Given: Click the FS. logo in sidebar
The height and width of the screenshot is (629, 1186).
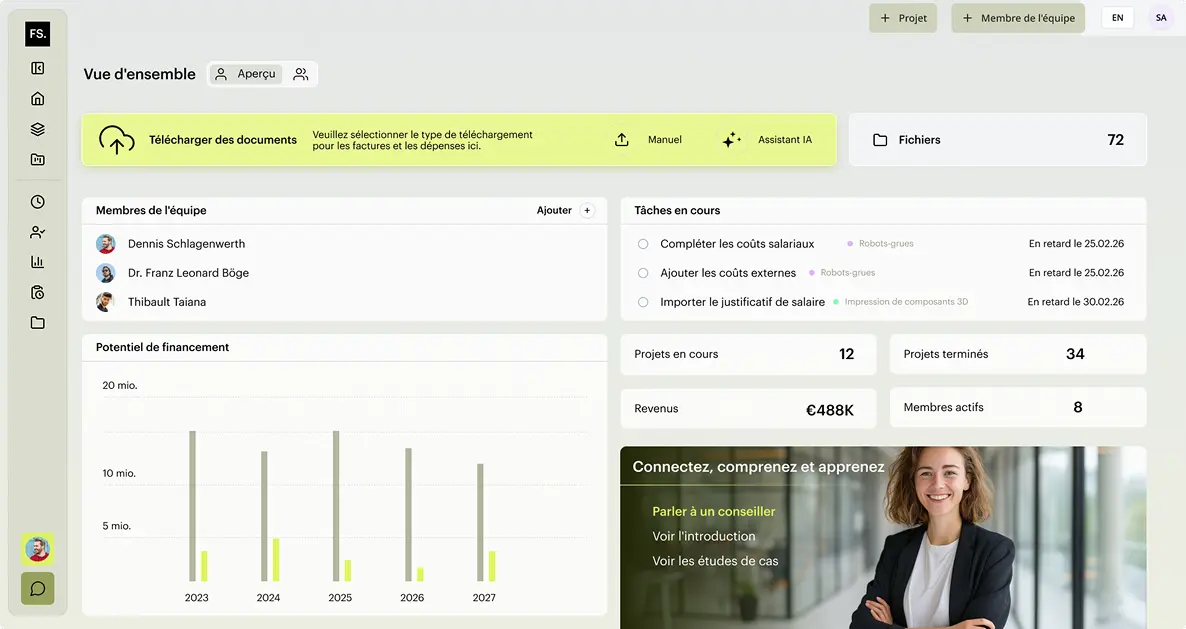Looking at the screenshot, I should click(38, 34).
